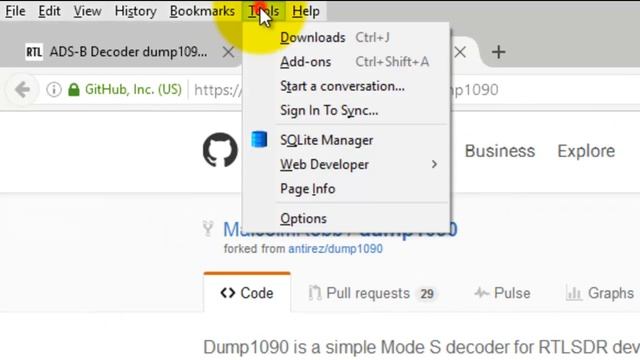Click the SQLite Manager database icon
640x360 pixels.
click(259, 140)
